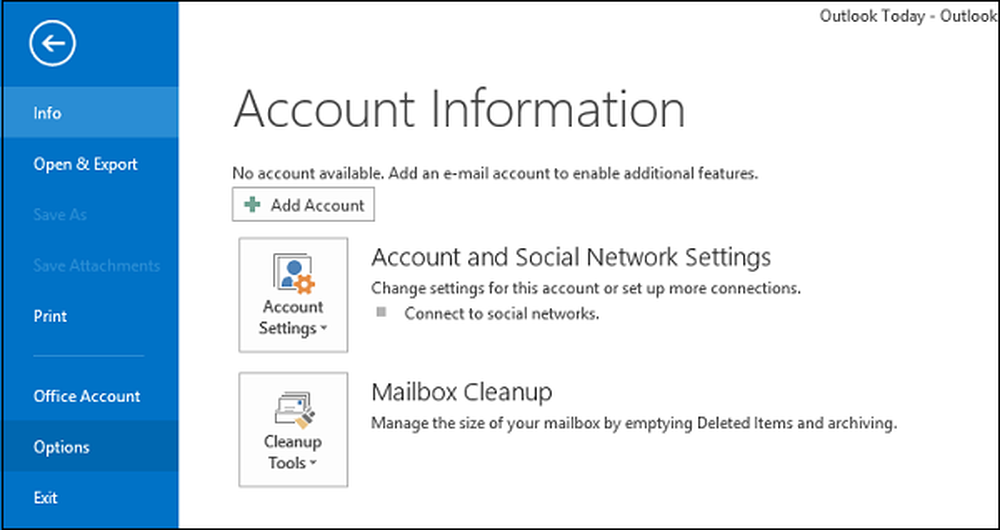Click Connect to social networks link
This screenshot has width=1000, height=530.
pyautogui.click(x=502, y=314)
